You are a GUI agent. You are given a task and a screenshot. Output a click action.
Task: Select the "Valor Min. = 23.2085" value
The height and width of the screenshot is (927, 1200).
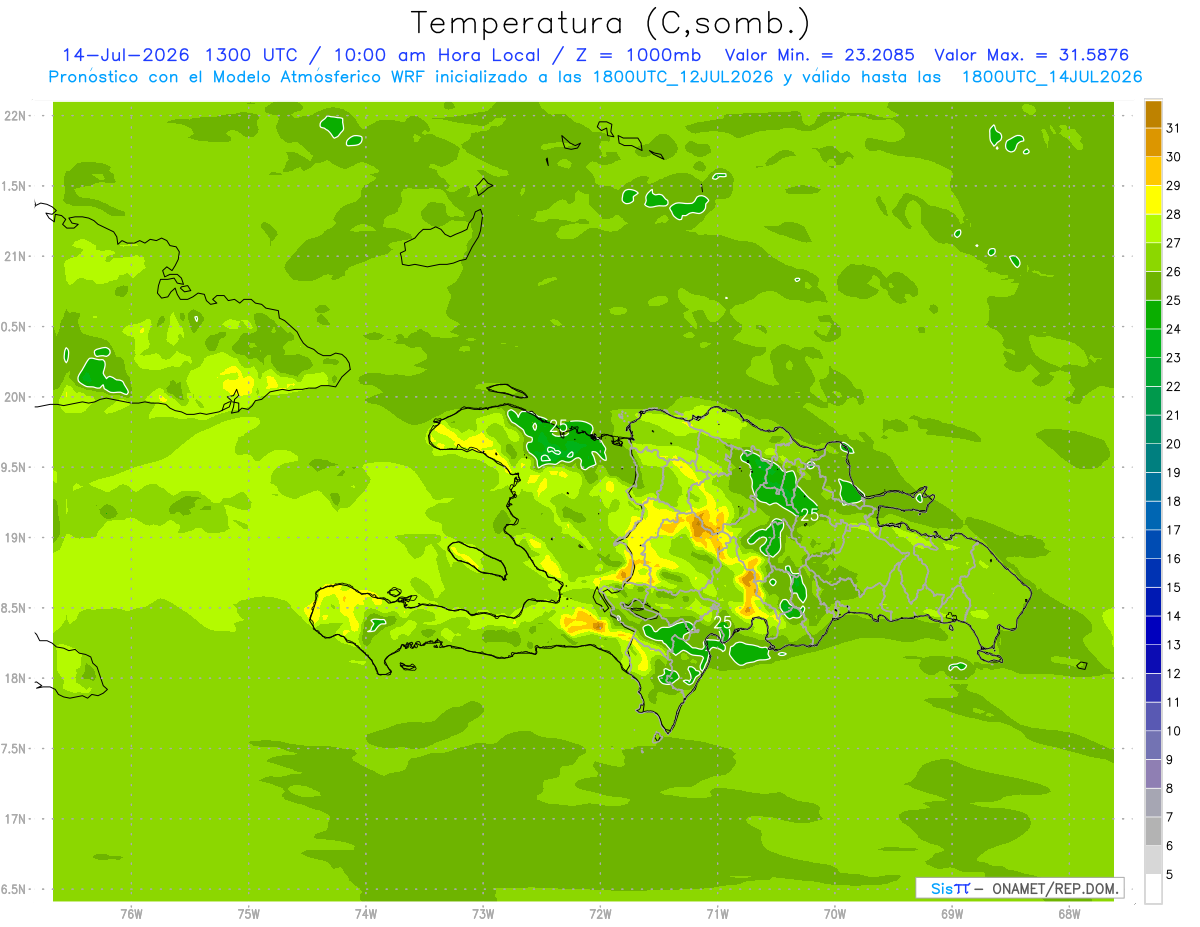(x=820, y=55)
